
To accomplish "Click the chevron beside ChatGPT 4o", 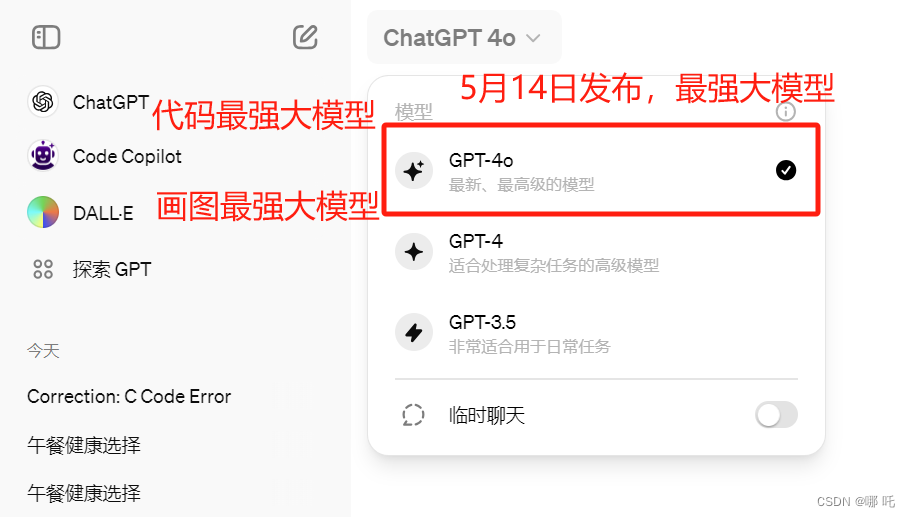I will coord(533,38).
